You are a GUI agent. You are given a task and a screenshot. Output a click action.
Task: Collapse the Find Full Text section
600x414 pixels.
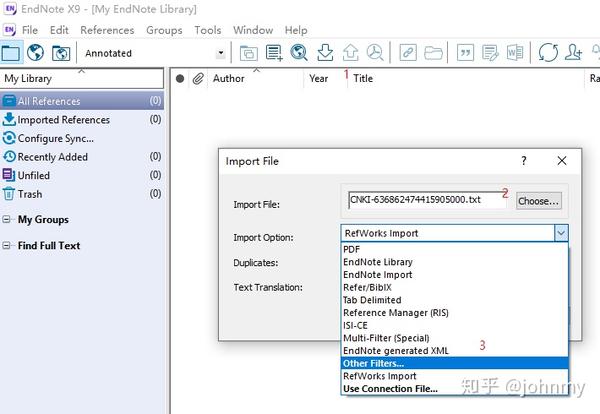pos(6,246)
